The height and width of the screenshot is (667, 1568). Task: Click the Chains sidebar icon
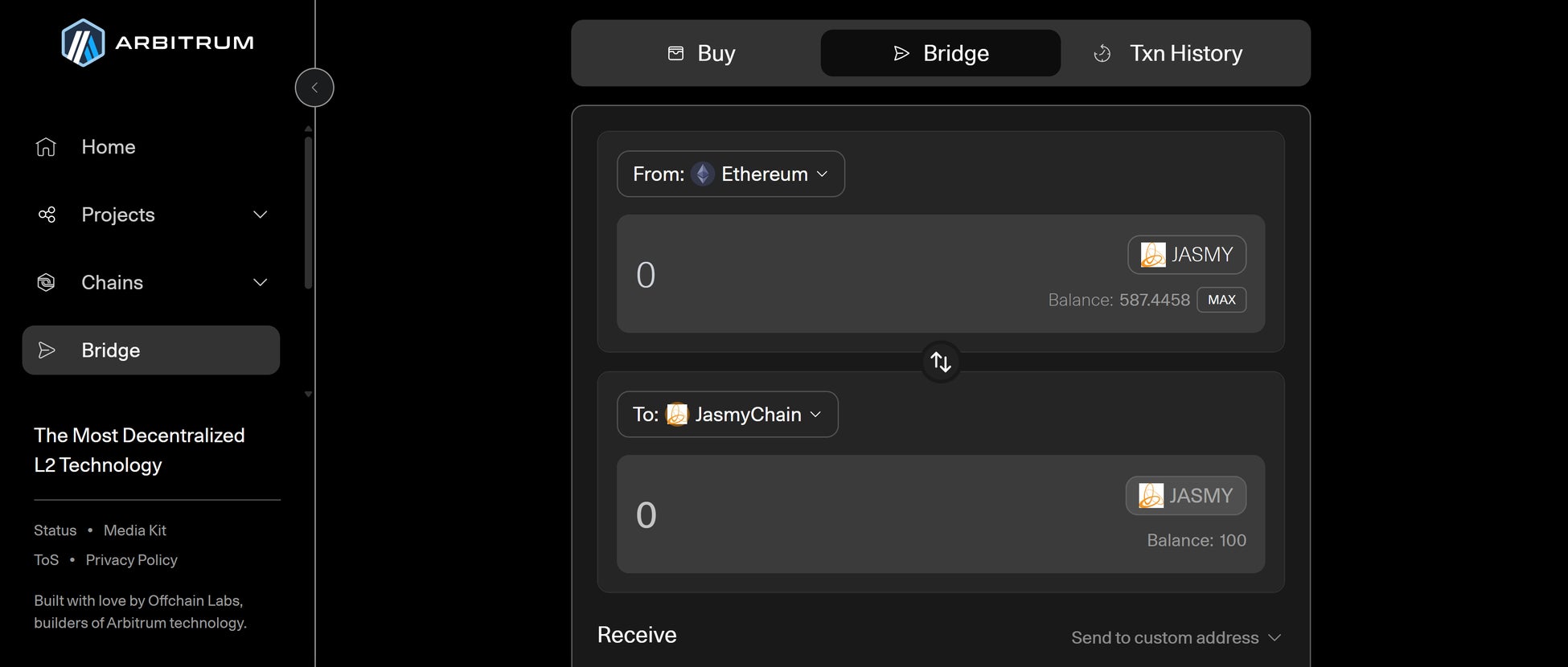point(47,283)
